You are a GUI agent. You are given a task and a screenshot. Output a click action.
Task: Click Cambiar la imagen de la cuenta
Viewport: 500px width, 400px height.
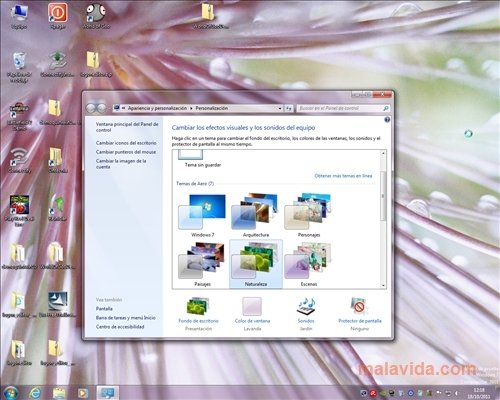121,164
